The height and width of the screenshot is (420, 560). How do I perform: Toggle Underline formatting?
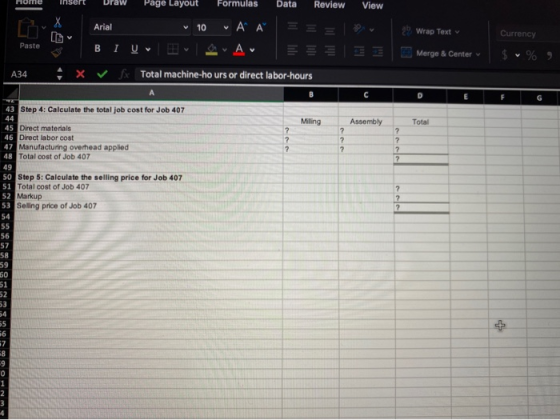(134, 49)
